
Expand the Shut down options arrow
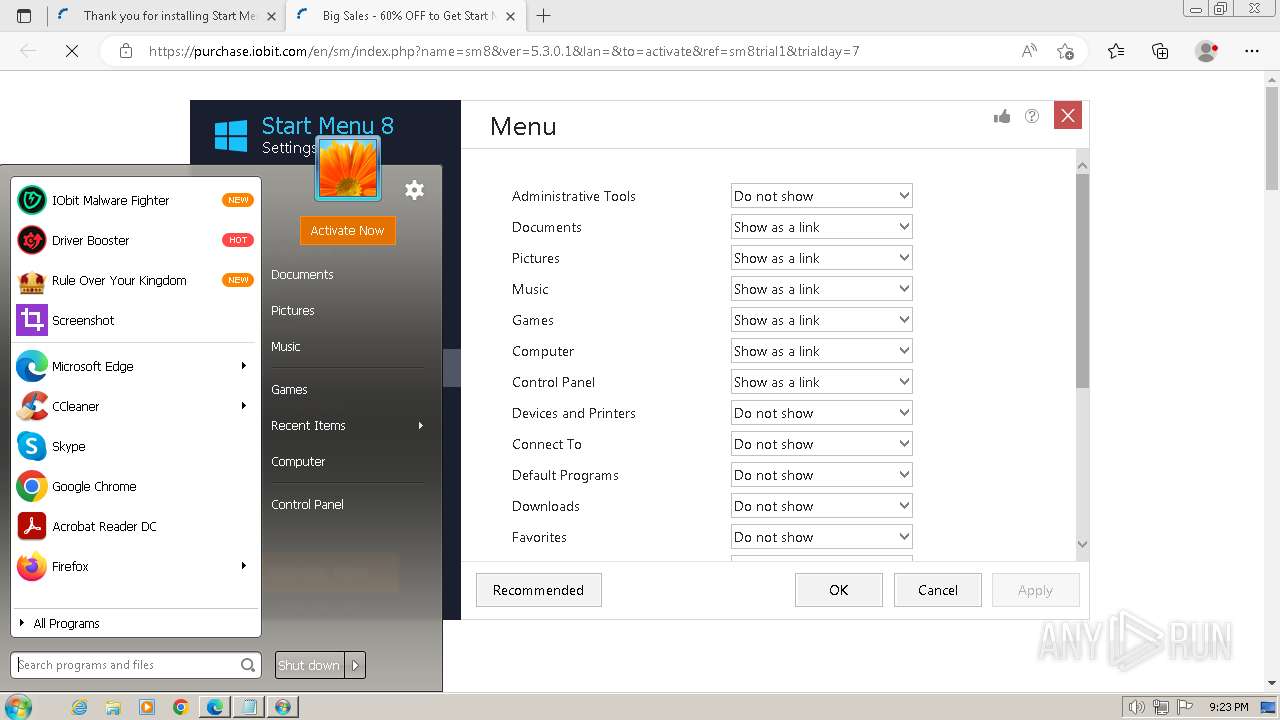(355, 665)
